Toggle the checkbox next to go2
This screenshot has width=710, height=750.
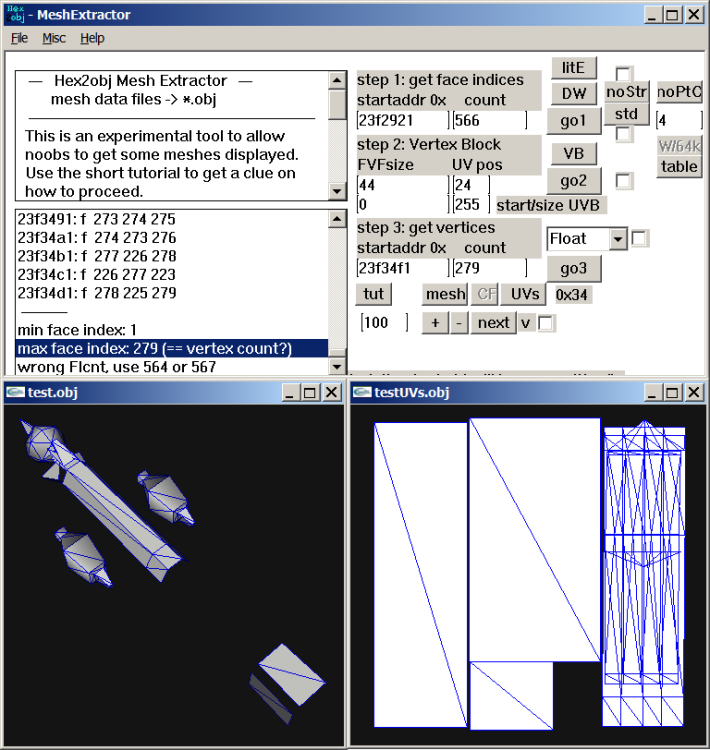[623, 181]
